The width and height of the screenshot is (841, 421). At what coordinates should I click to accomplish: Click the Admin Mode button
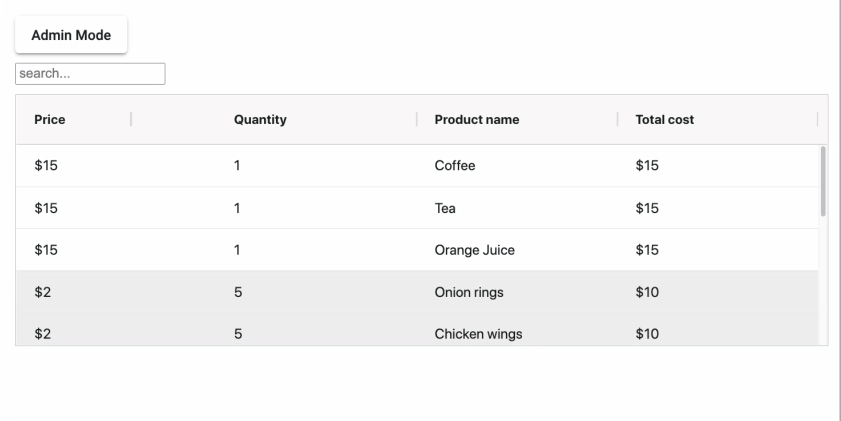point(71,35)
